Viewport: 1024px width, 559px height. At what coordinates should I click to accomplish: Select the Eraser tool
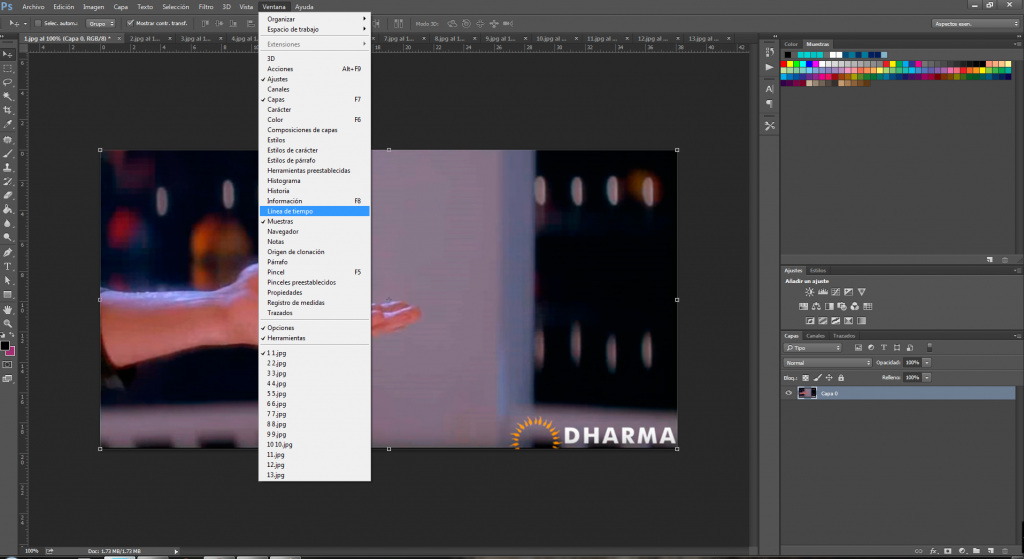pos(8,196)
